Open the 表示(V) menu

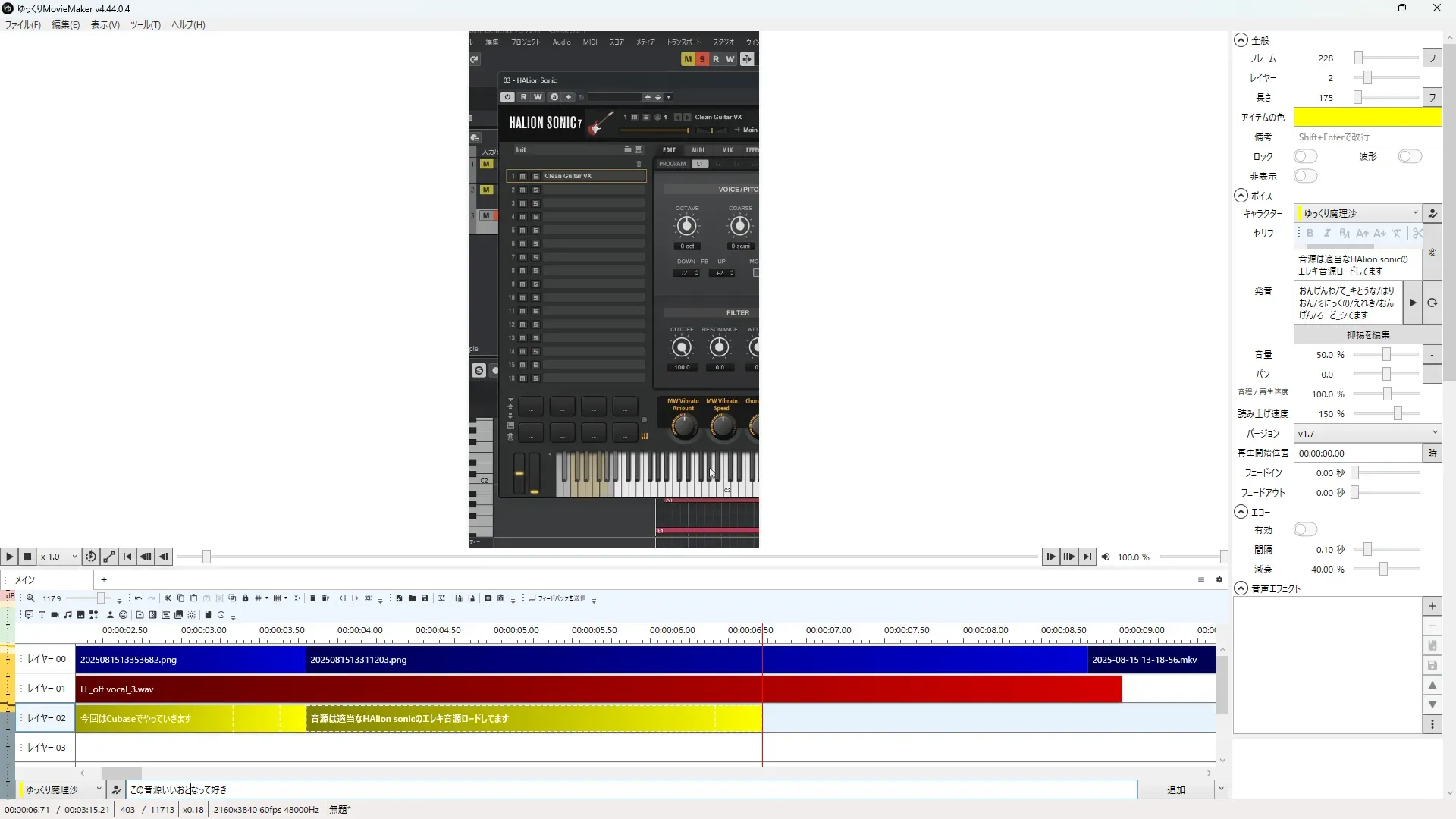(105, 25)
